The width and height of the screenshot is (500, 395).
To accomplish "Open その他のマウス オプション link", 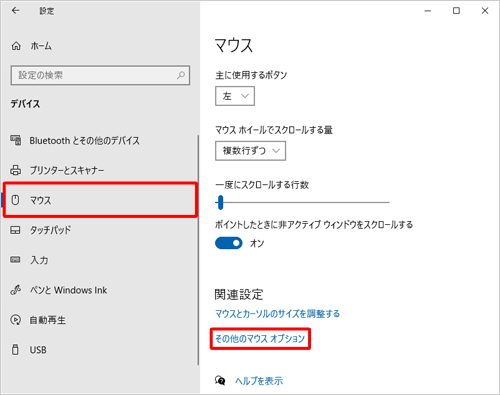I will 260,339.
